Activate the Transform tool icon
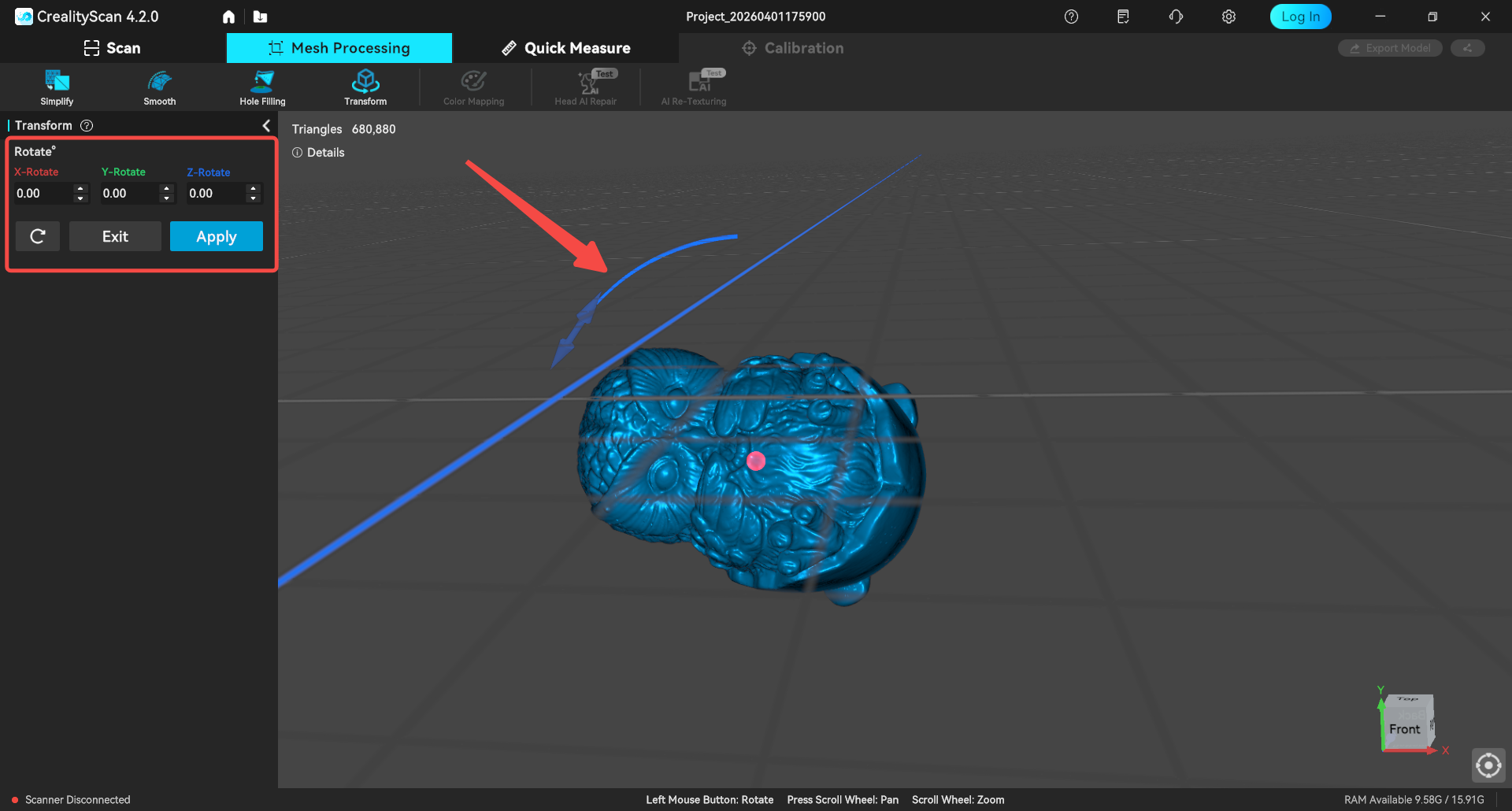The width and height of the screenshot is (1512, 811). [x=365, y=87]
